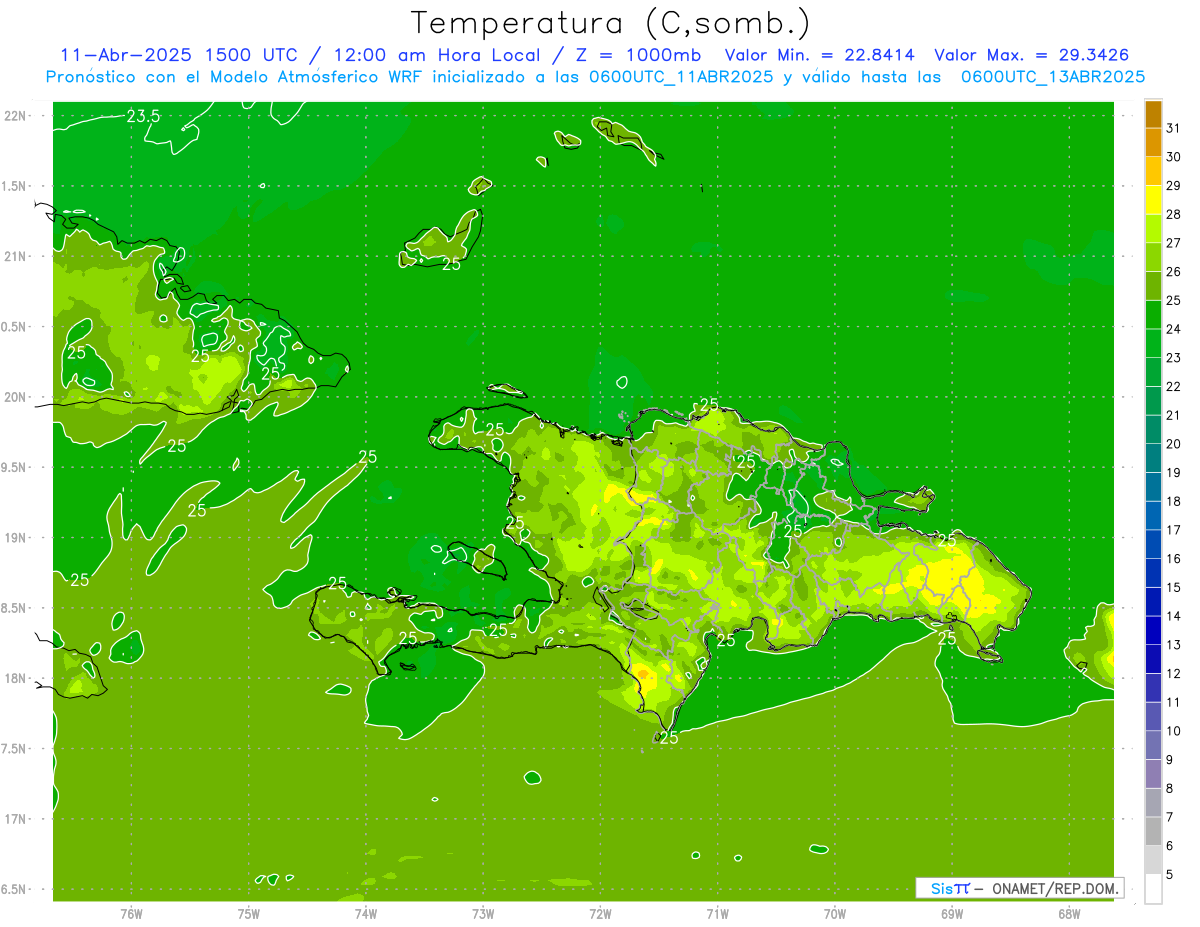
Task: Click the "71W" longitude axis label
Action: coord(717,913)
